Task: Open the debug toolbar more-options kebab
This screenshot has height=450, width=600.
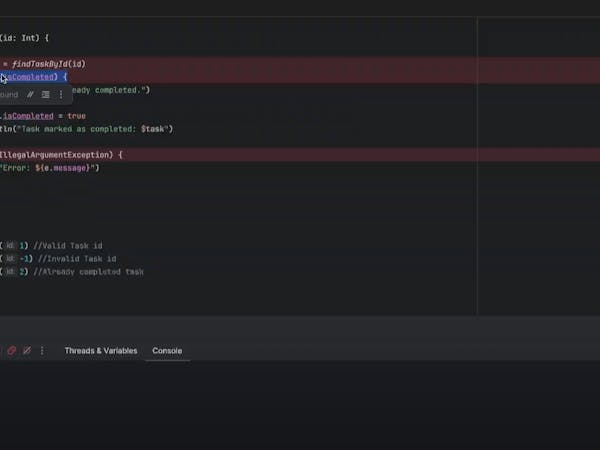Action: click(42, 351)
